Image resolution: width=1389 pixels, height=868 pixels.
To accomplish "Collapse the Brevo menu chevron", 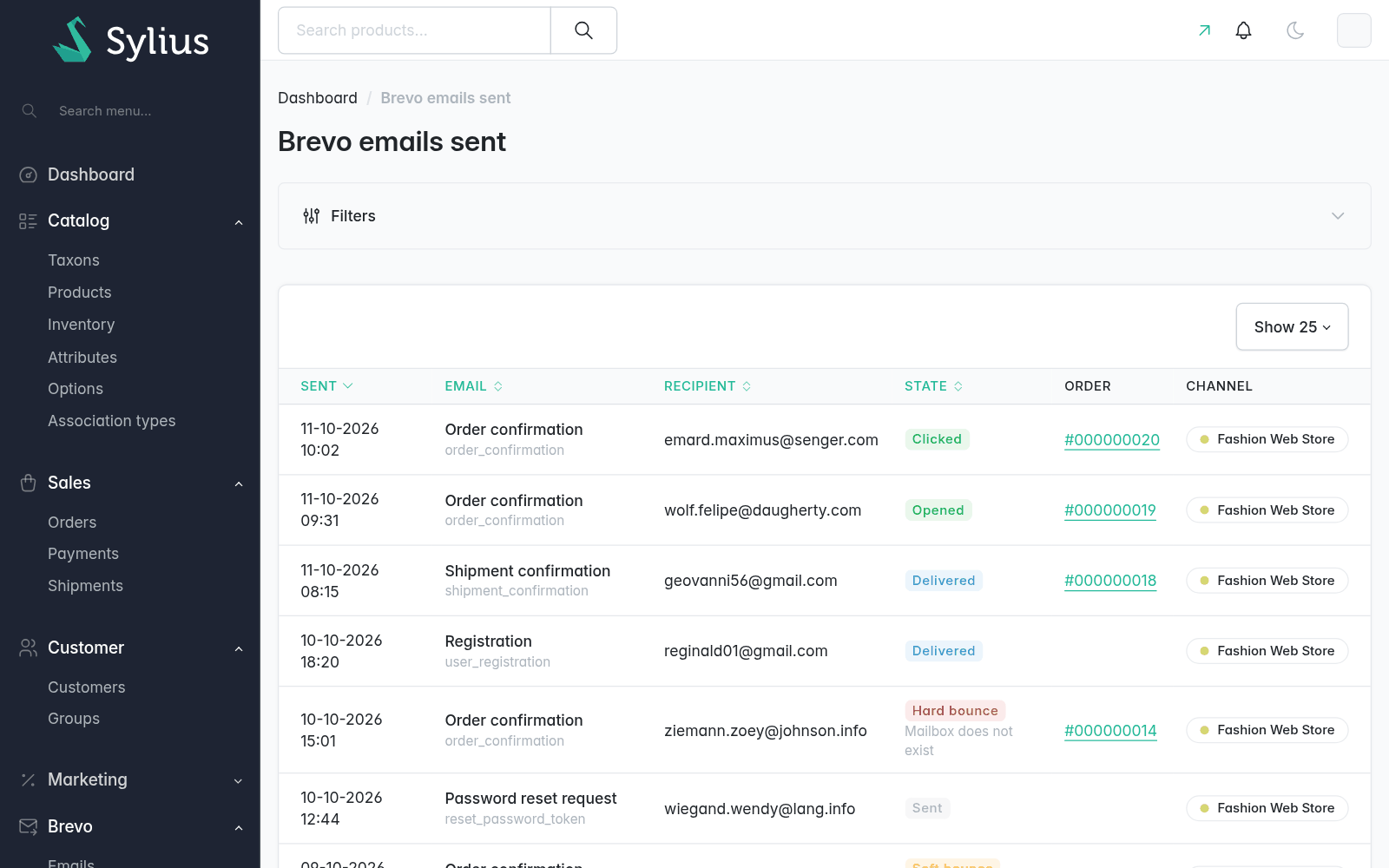I will click(239, 828).
